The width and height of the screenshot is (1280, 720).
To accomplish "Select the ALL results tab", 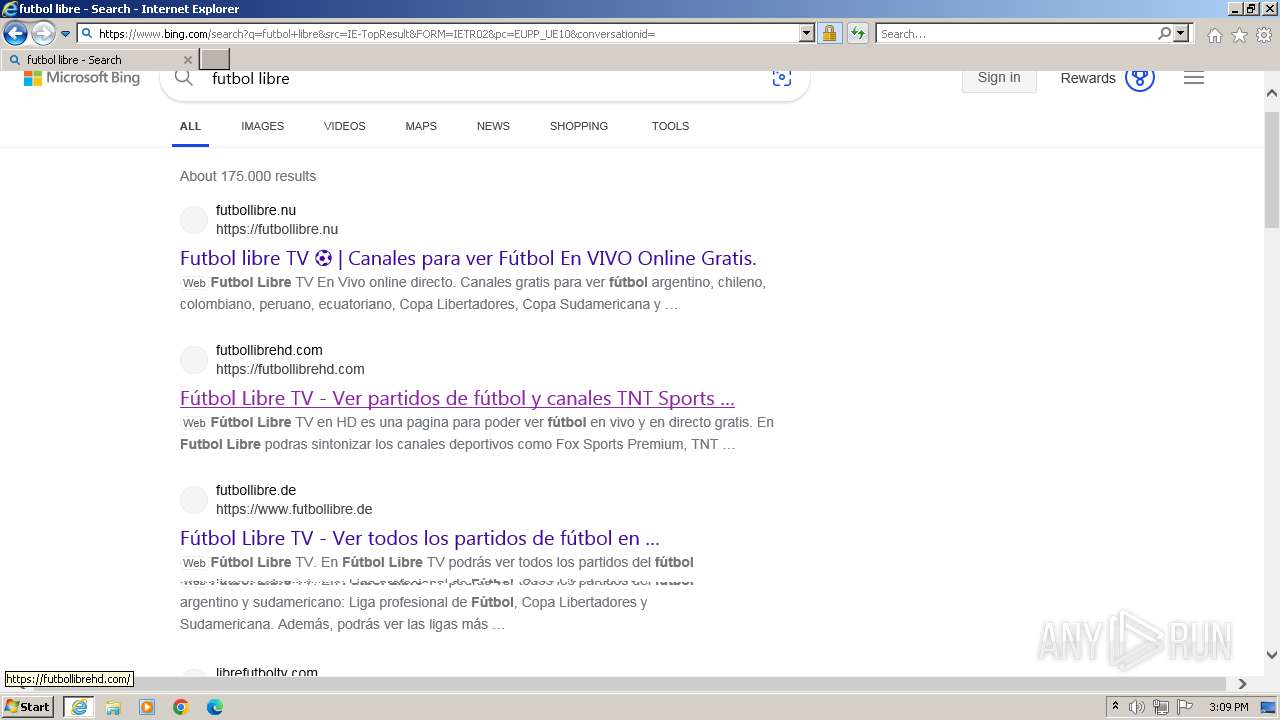I will tap(190, 126).
